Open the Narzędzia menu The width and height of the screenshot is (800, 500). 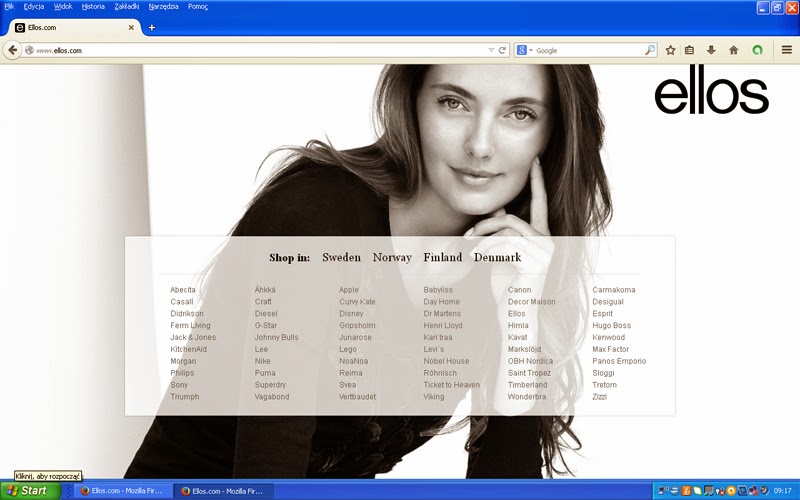tap(163, 6)
